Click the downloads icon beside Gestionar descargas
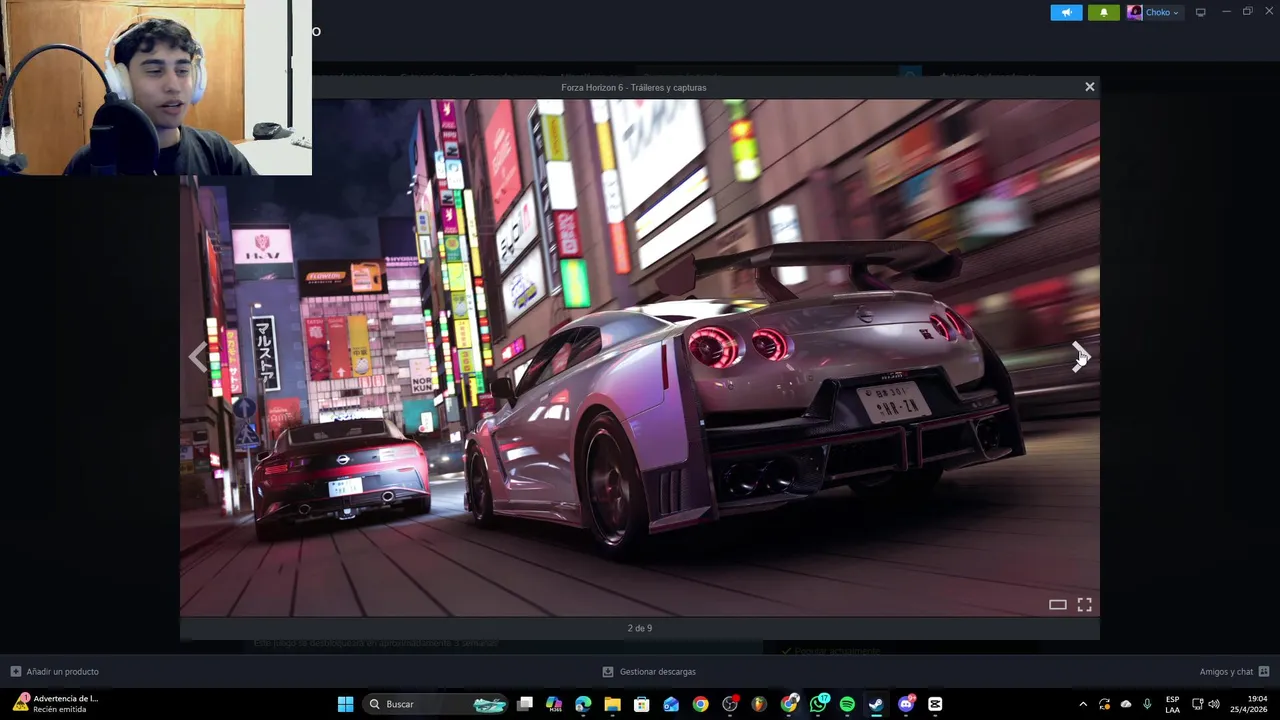Viewport: 1280px width, 720px height. click(608, 672)
